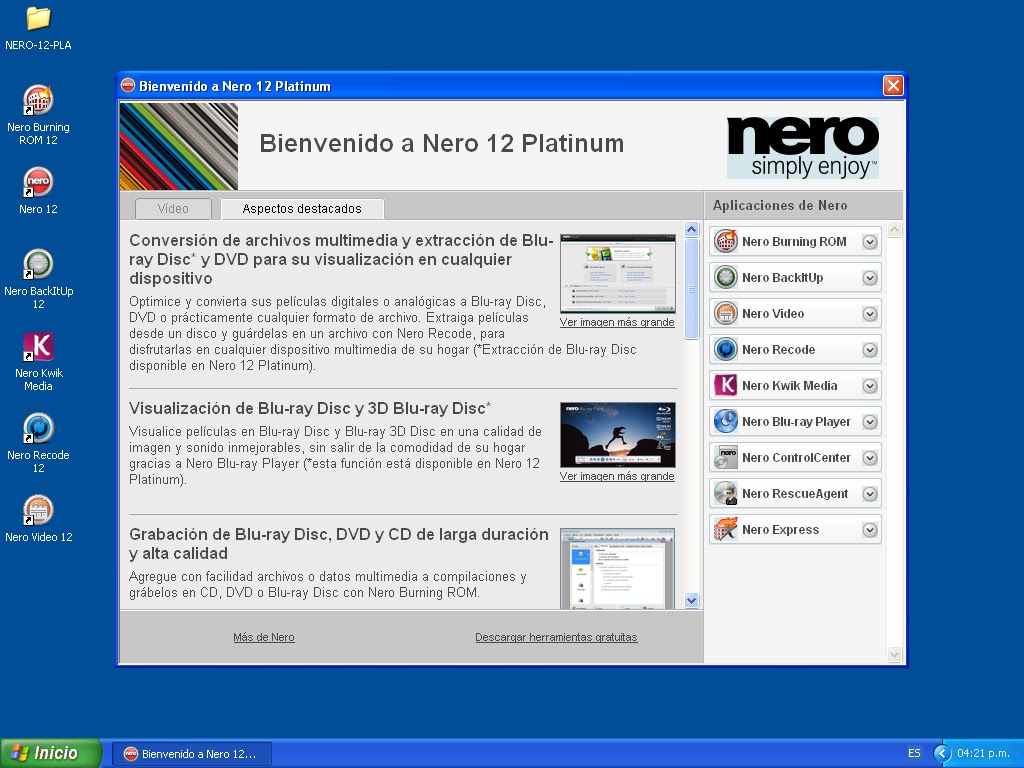Click the Blu-ray Player preview thumbnail
The height and width of the screenshot is (768, 1024).
pos(617,434)
